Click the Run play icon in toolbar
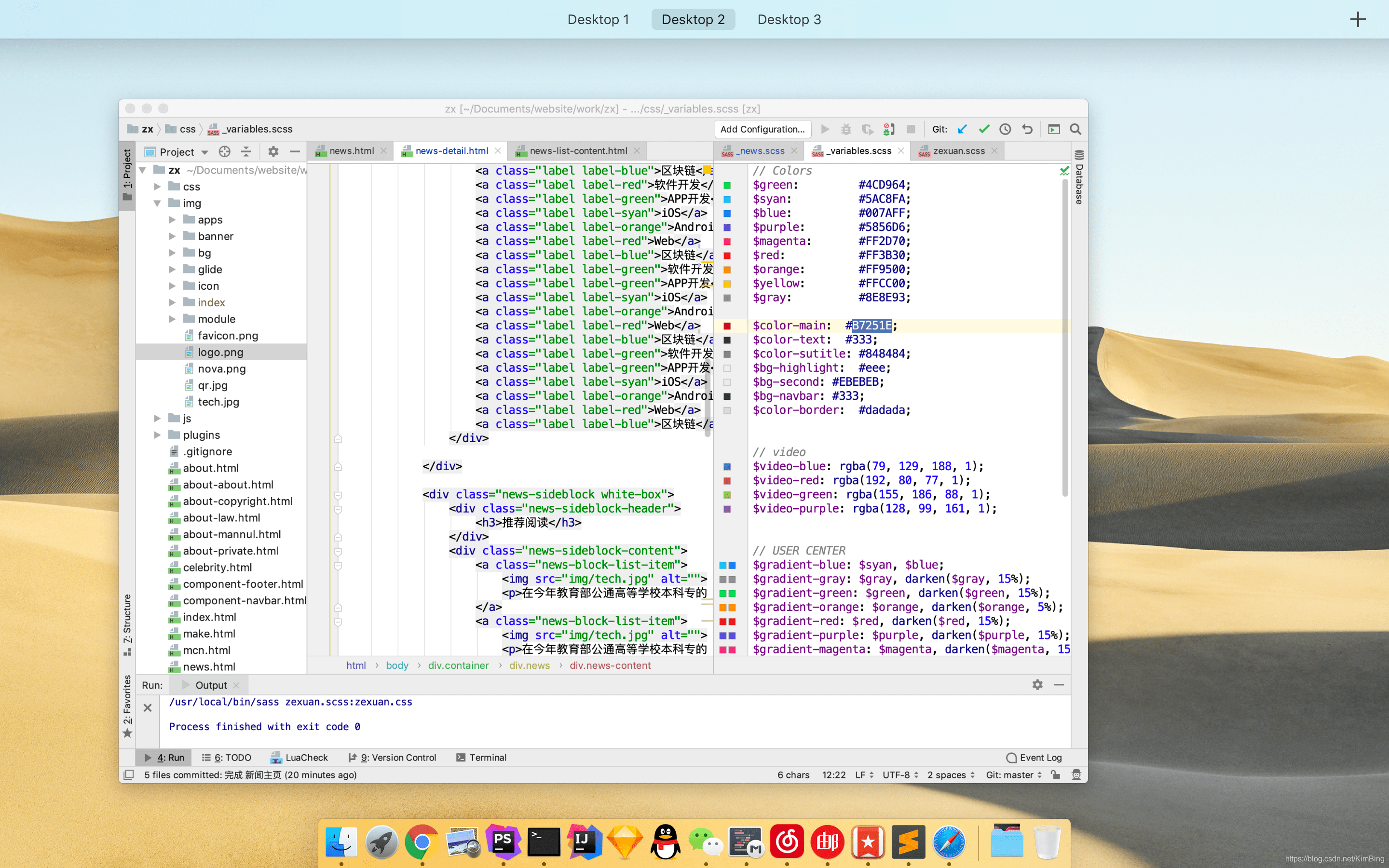This screenshot has width=1389, height=868. tap(825, 129)
